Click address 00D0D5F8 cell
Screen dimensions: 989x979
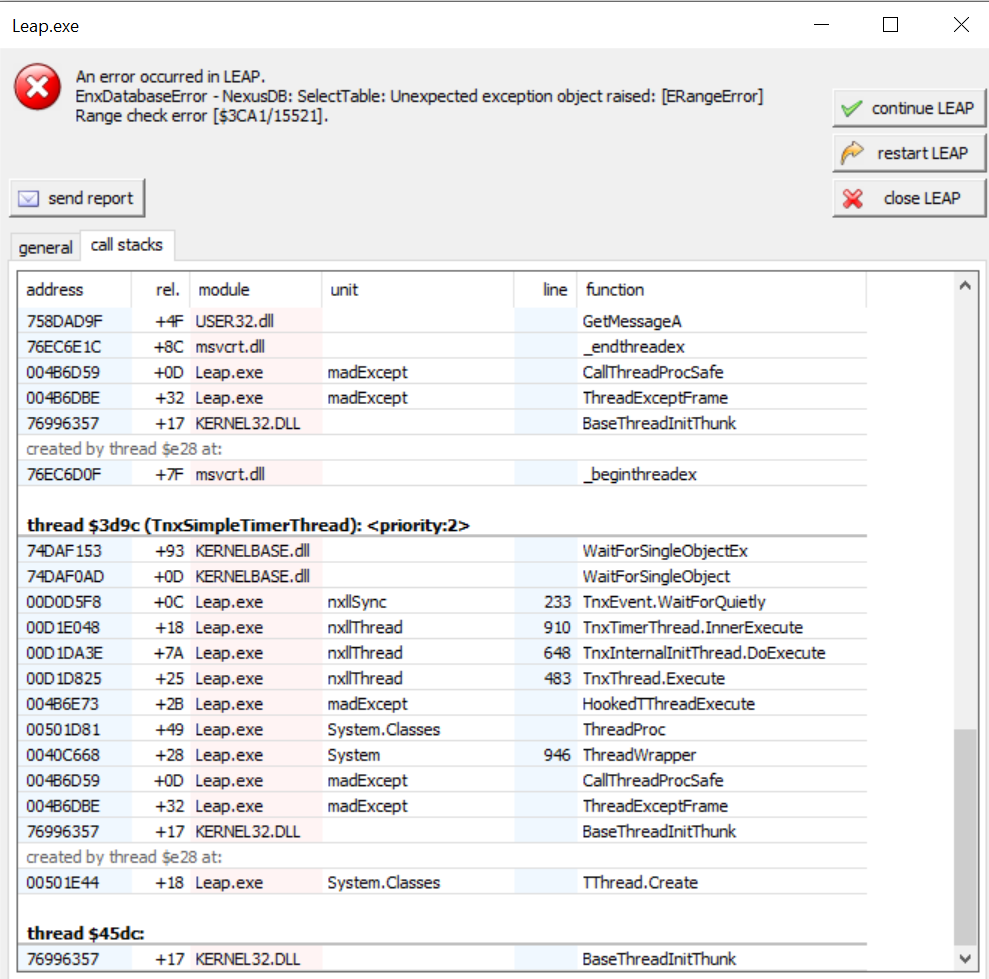74,602
